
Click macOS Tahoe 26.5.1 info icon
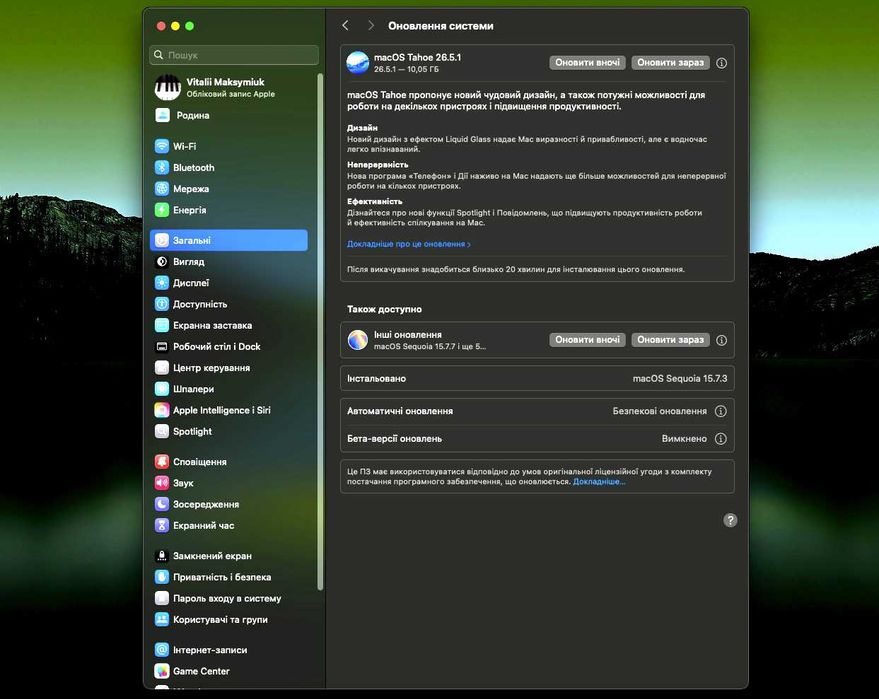coord(721,63)
